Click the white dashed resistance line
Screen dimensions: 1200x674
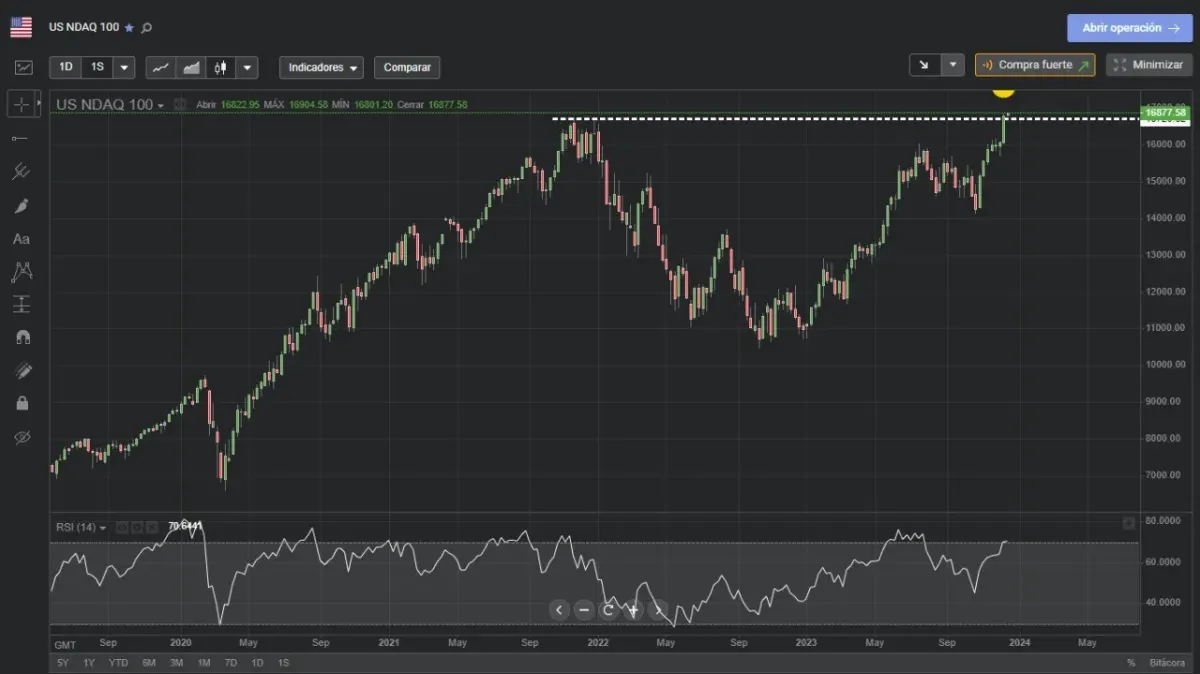coord(845,120)
